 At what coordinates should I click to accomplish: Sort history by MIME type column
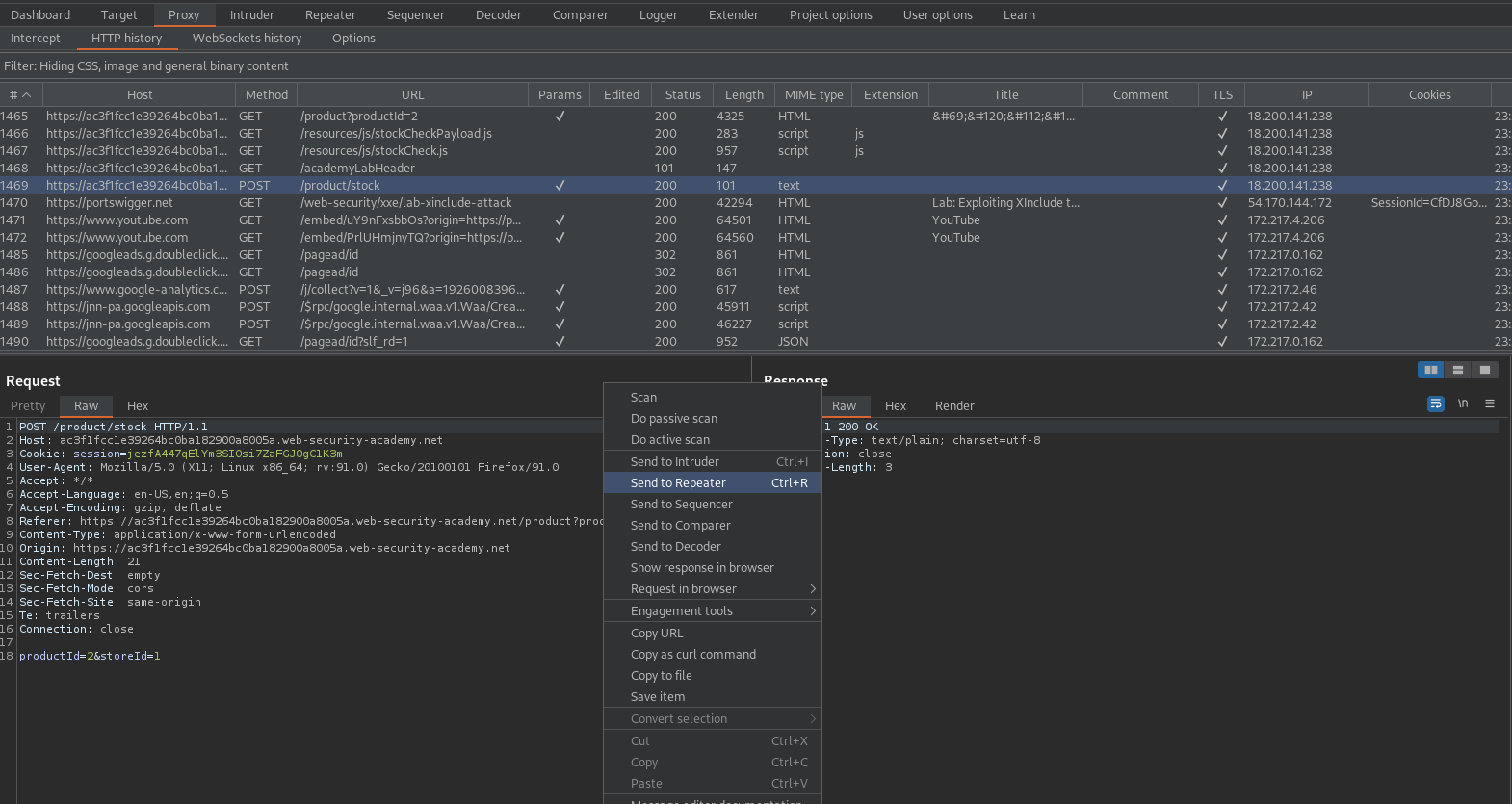[814, 94]
